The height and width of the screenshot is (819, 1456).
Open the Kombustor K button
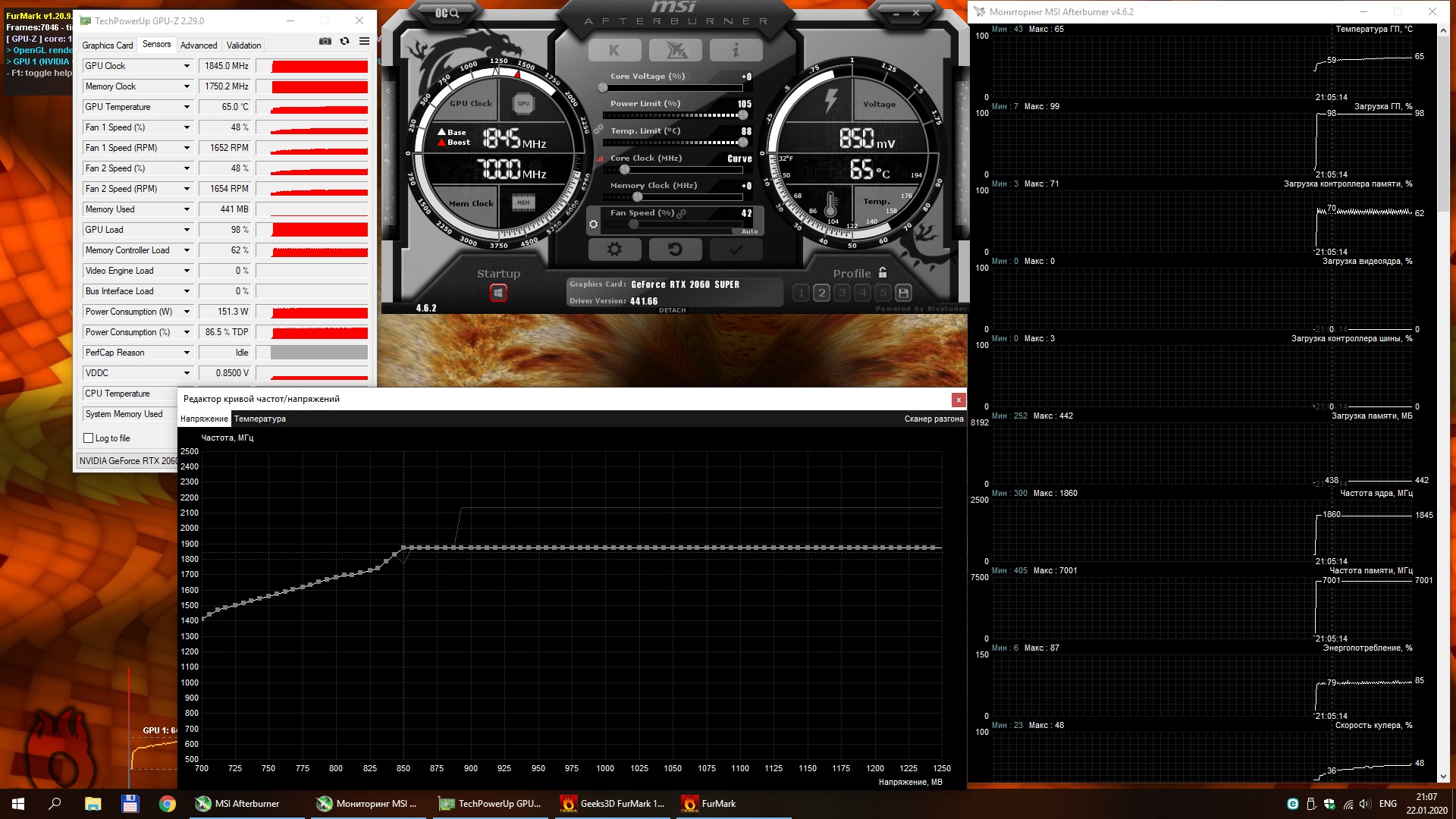tap(614, 51)
